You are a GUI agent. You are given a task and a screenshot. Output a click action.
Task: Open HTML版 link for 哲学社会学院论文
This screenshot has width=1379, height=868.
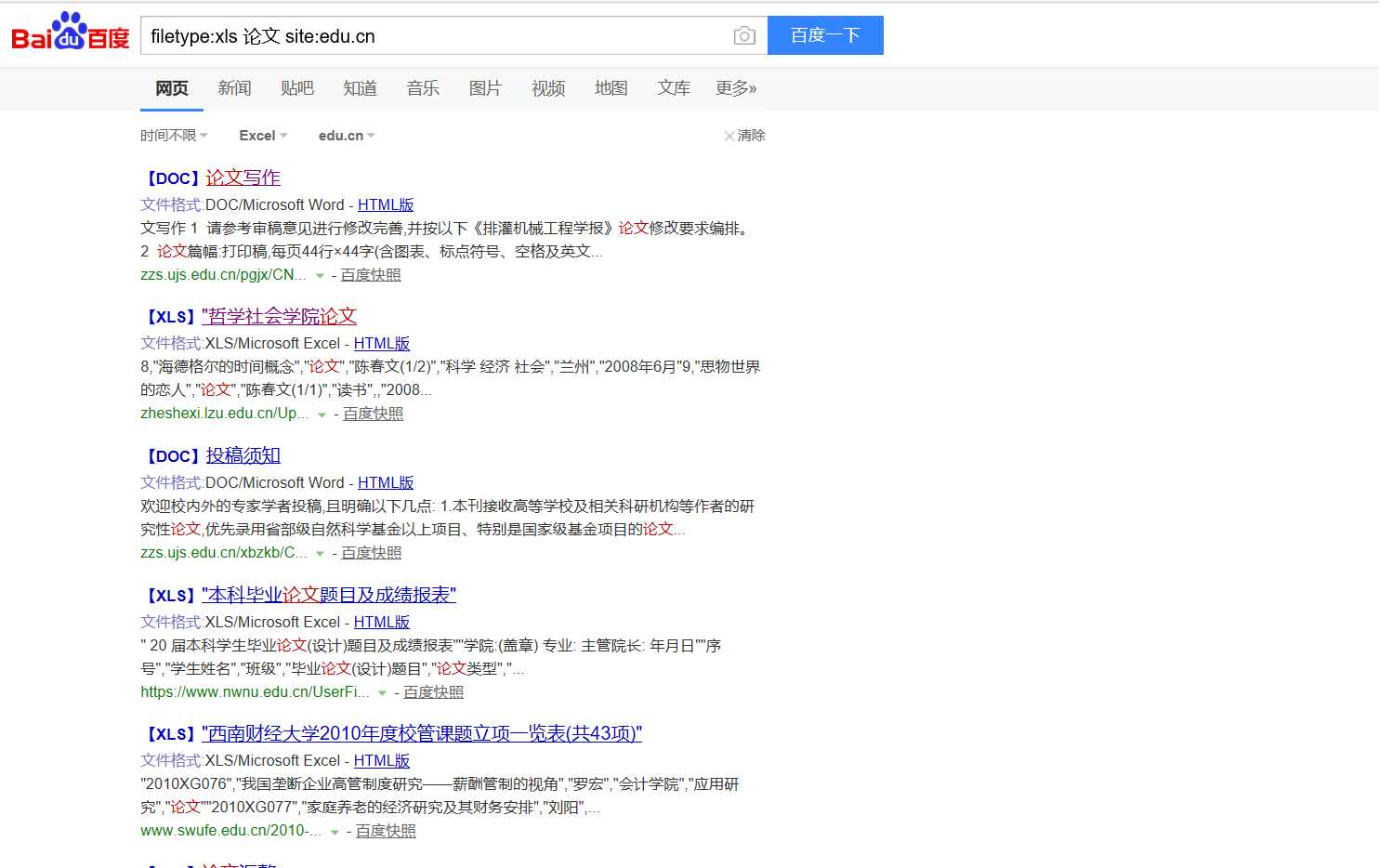[382, 344]
